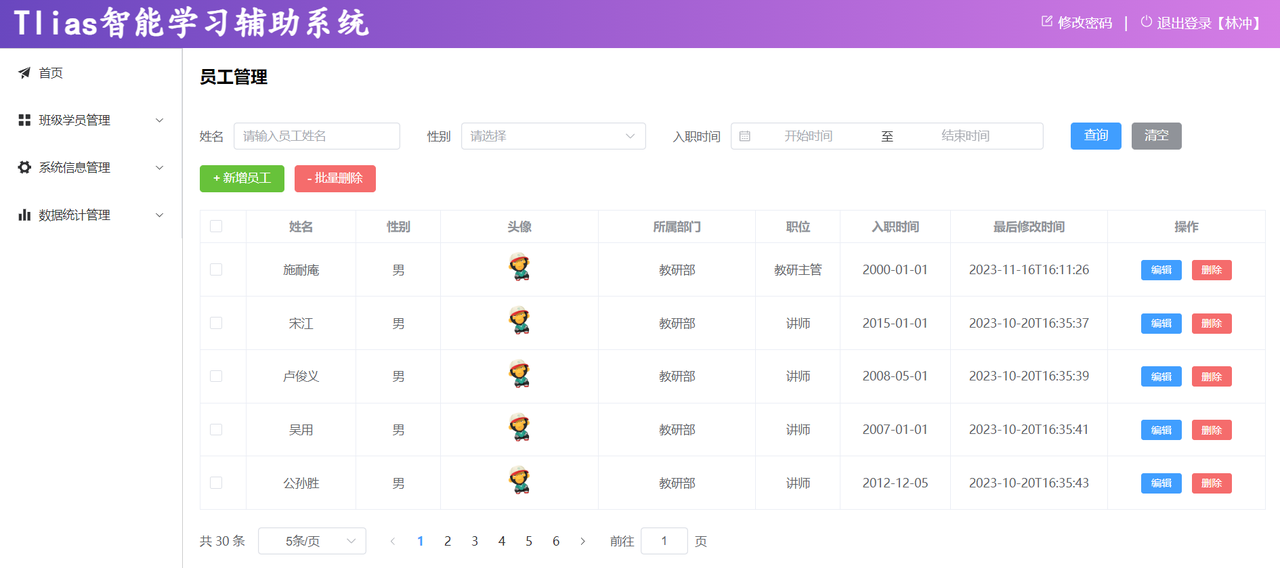Click the power icon next to 退出登录
1280x568 pixels.
(1146, 22)
